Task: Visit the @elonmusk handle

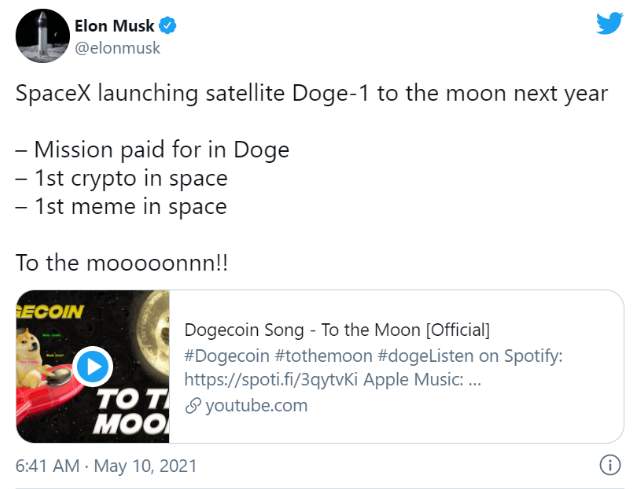Action: 117,48
